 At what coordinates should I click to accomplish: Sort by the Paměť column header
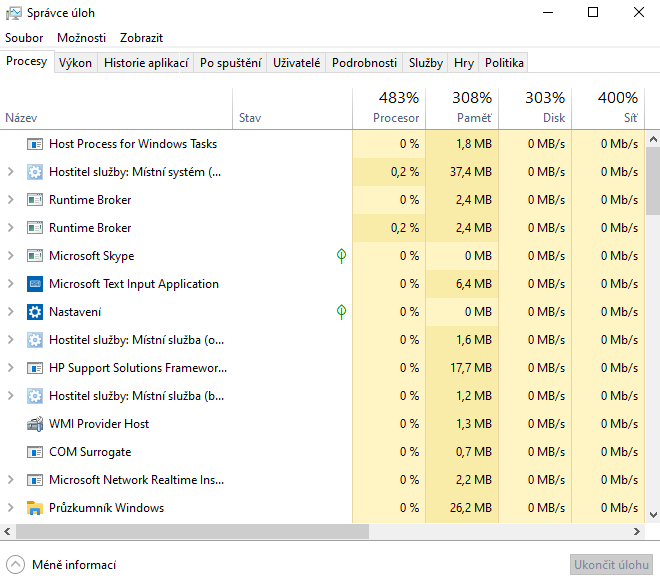point(462,109)
